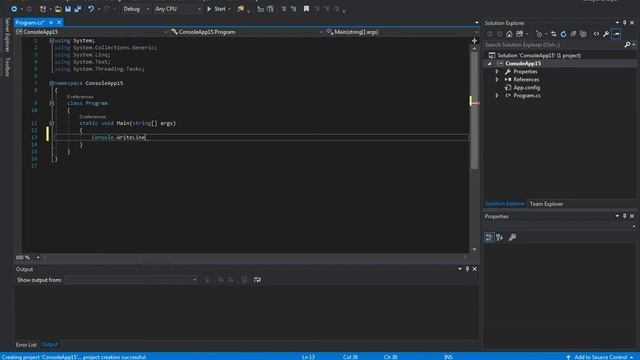Click Add to Source Control in status bar

600,357
